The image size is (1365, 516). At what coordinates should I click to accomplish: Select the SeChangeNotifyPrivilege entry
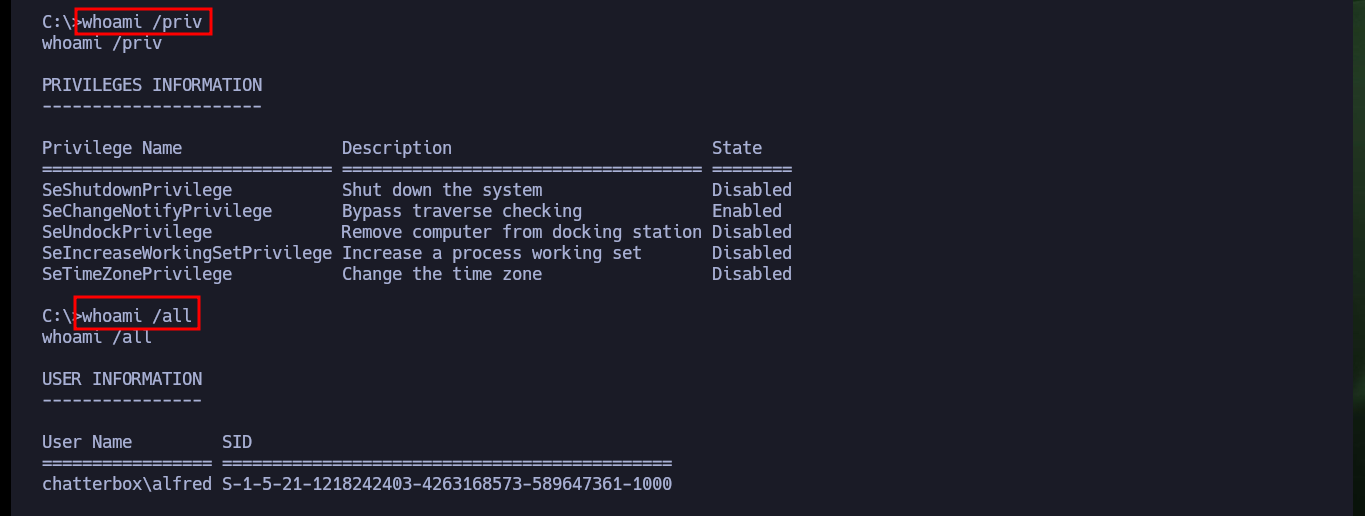[157, 211]
